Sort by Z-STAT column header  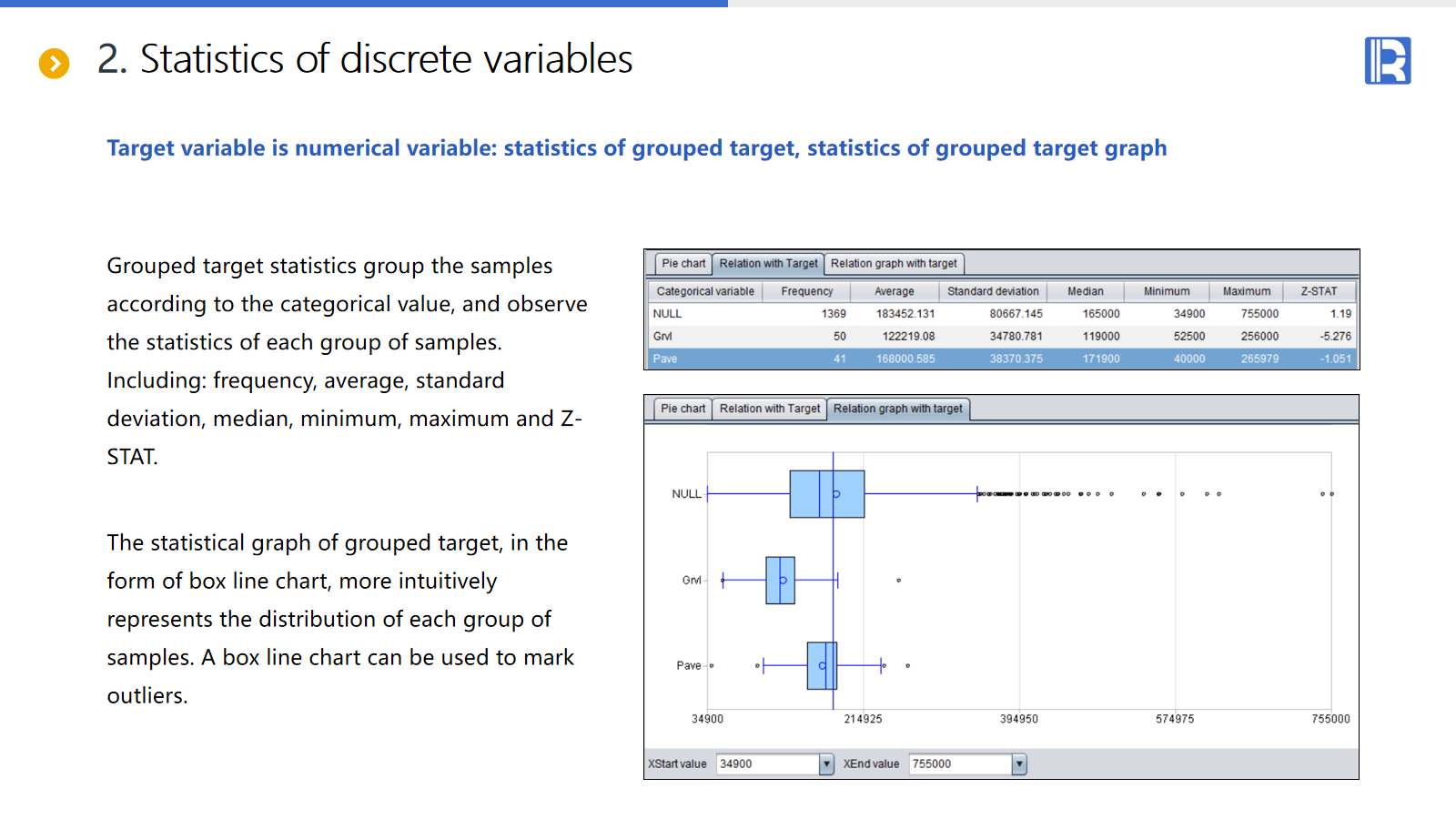(1319, 291)
